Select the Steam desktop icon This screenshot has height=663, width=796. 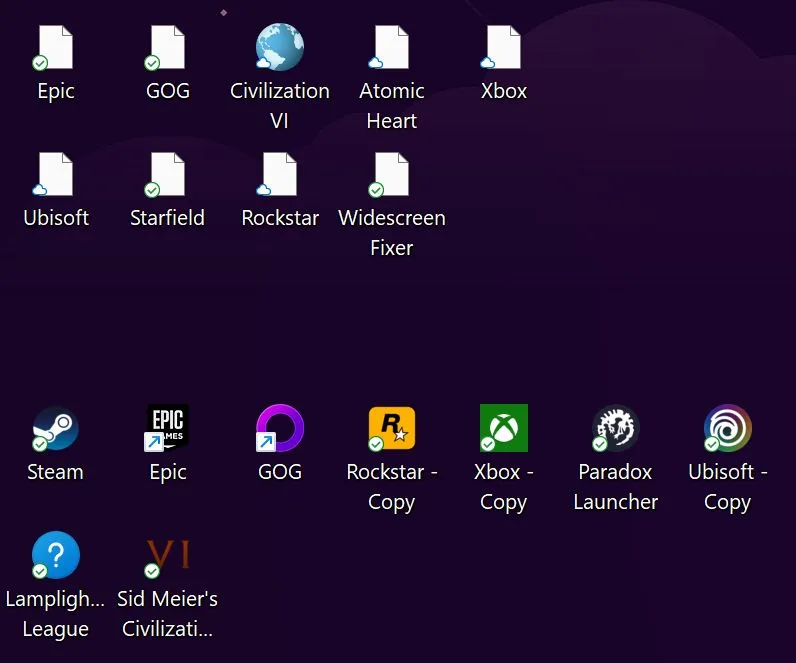coord(55,428)
